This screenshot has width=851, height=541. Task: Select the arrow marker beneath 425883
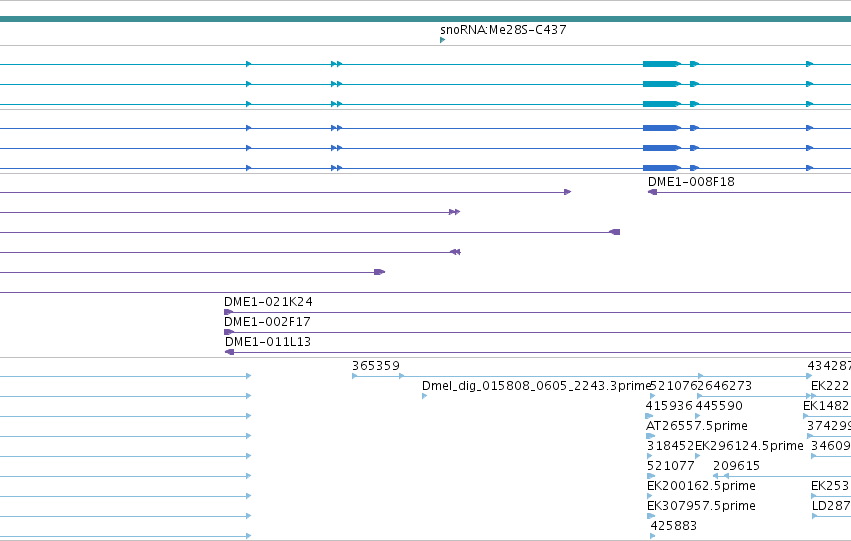pos(653,536)
